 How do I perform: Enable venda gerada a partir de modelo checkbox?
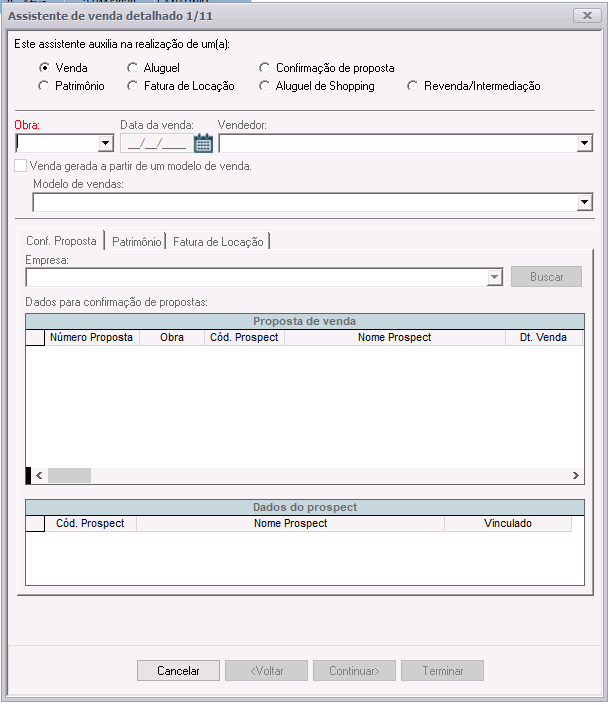point(21,166)
